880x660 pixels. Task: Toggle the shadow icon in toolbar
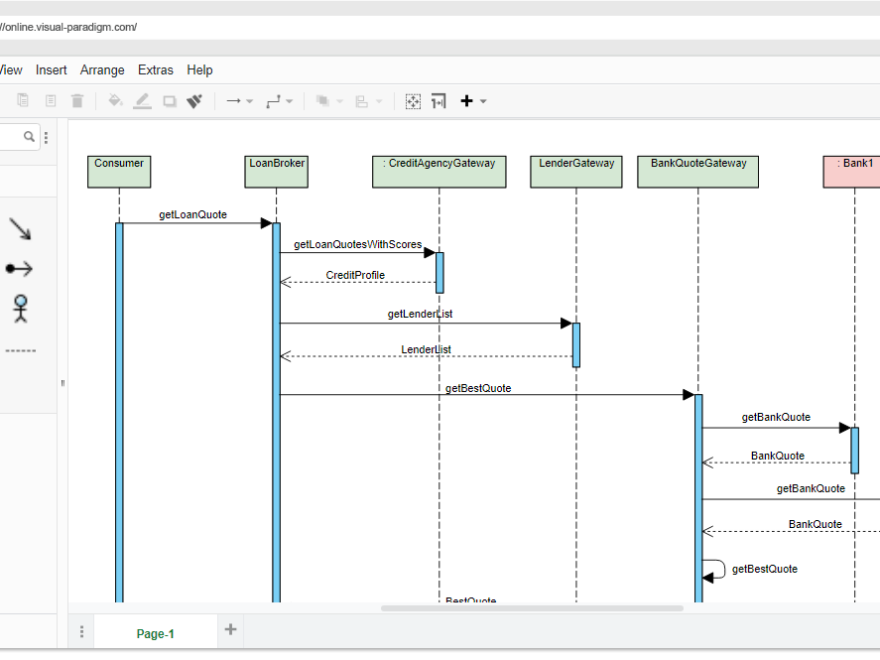169,102
